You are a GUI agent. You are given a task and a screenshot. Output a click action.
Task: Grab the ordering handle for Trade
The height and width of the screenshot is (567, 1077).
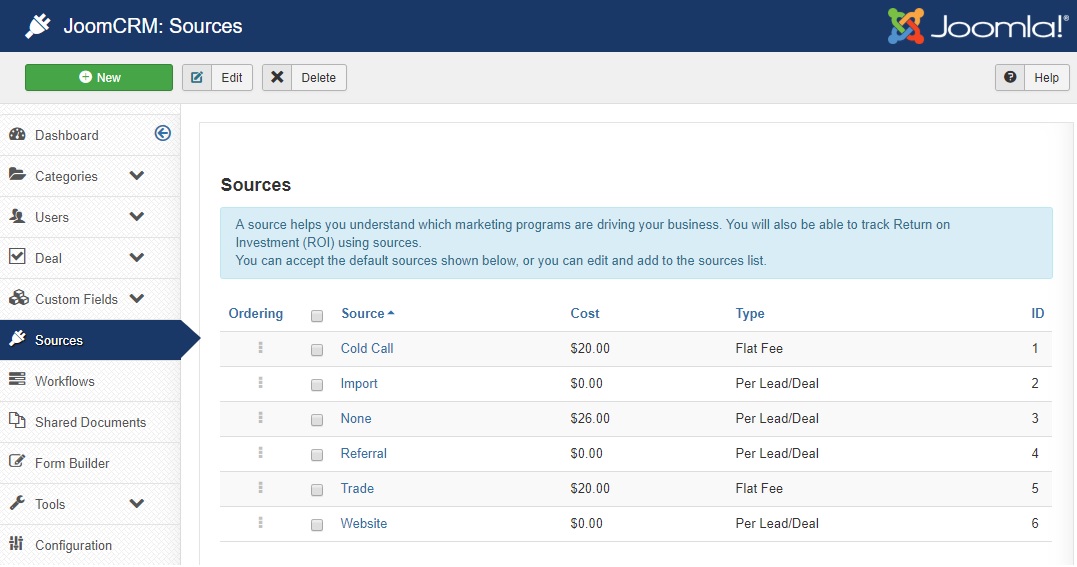click(260, 488)
